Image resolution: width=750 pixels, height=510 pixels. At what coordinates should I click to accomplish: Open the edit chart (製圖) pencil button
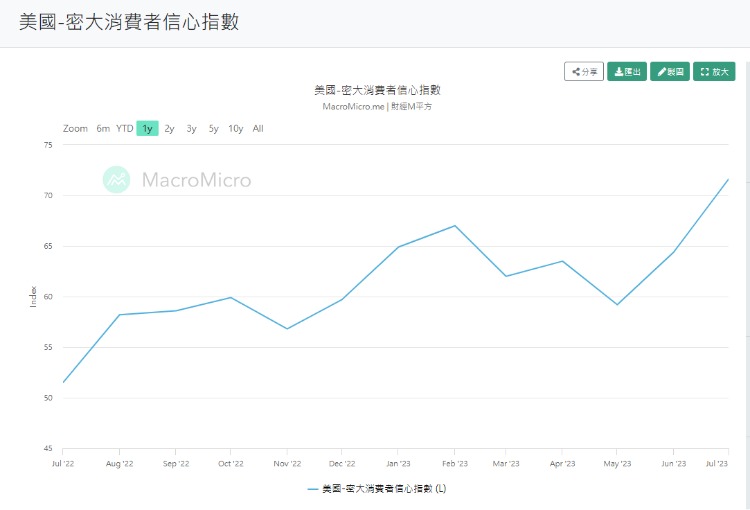click(x=670, y=71)
